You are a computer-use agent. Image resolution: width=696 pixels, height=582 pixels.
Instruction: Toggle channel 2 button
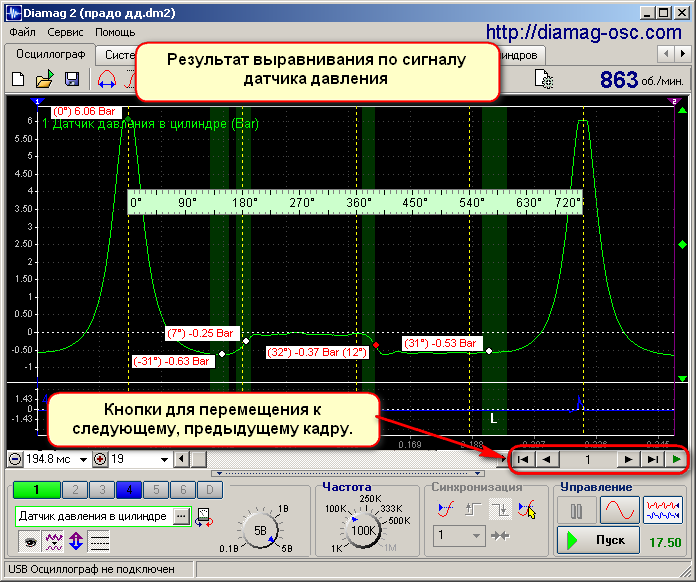point(75,490)
